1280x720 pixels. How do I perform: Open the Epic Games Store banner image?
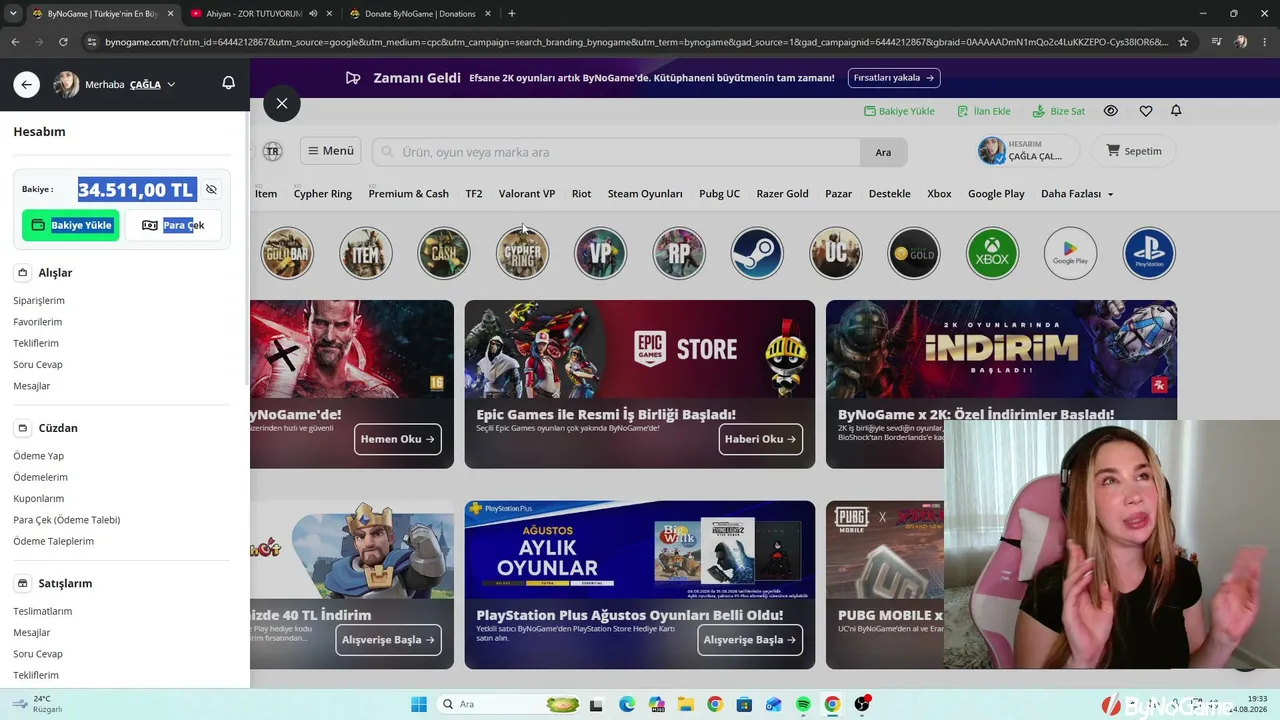click(640, 350)
